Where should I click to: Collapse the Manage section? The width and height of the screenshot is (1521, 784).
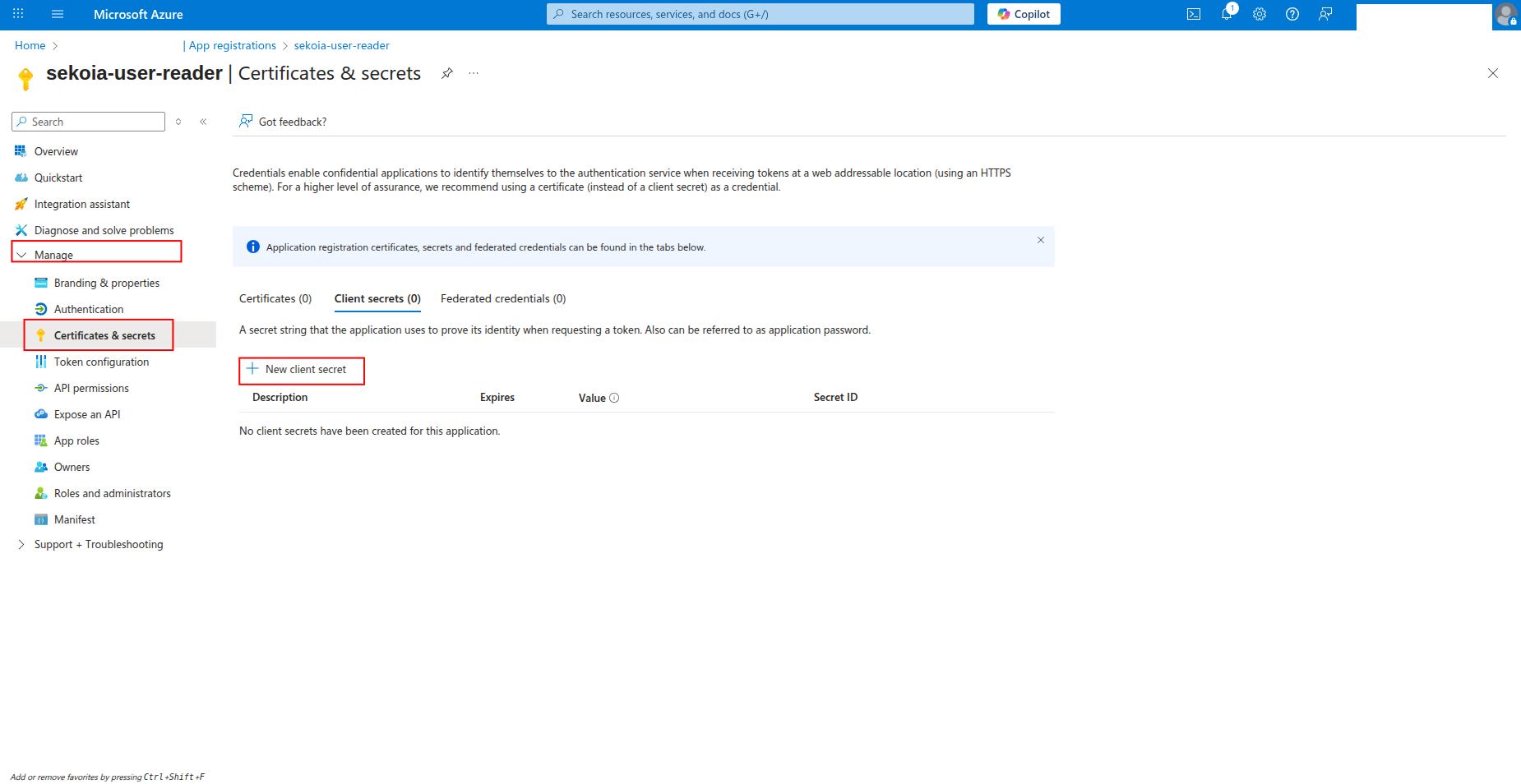(x=22, y=255)
